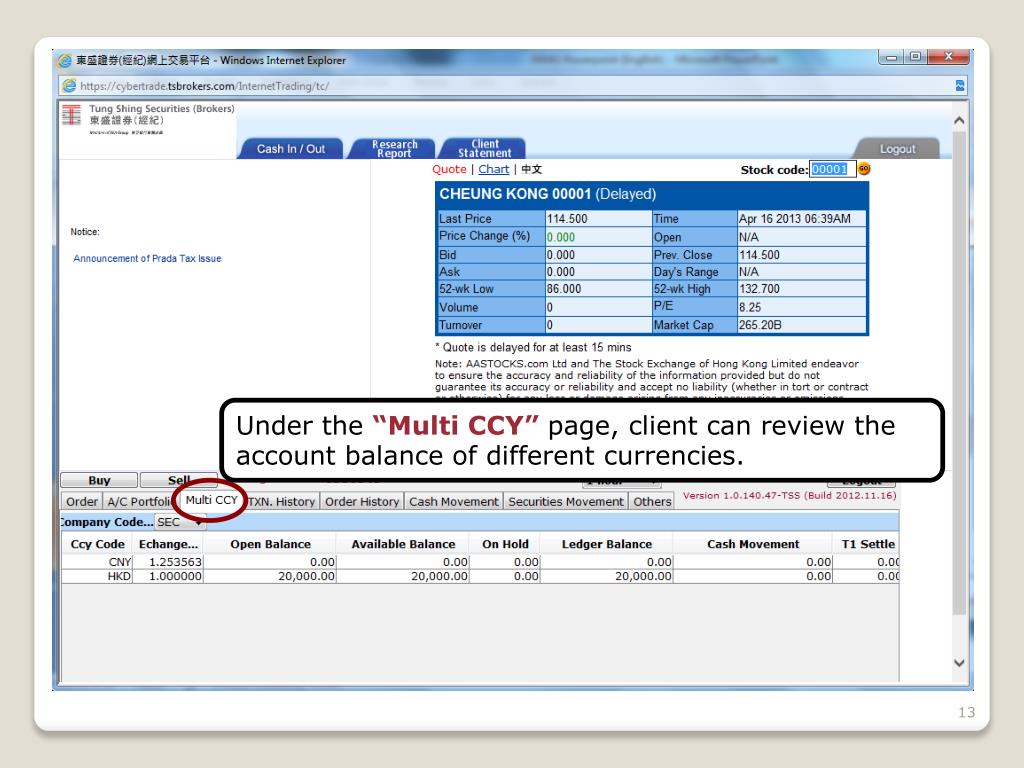Screen dimensions: 1024x768
Task: Switch to the Order History tab
Action: pyautogui.click(x=362, y=502)
